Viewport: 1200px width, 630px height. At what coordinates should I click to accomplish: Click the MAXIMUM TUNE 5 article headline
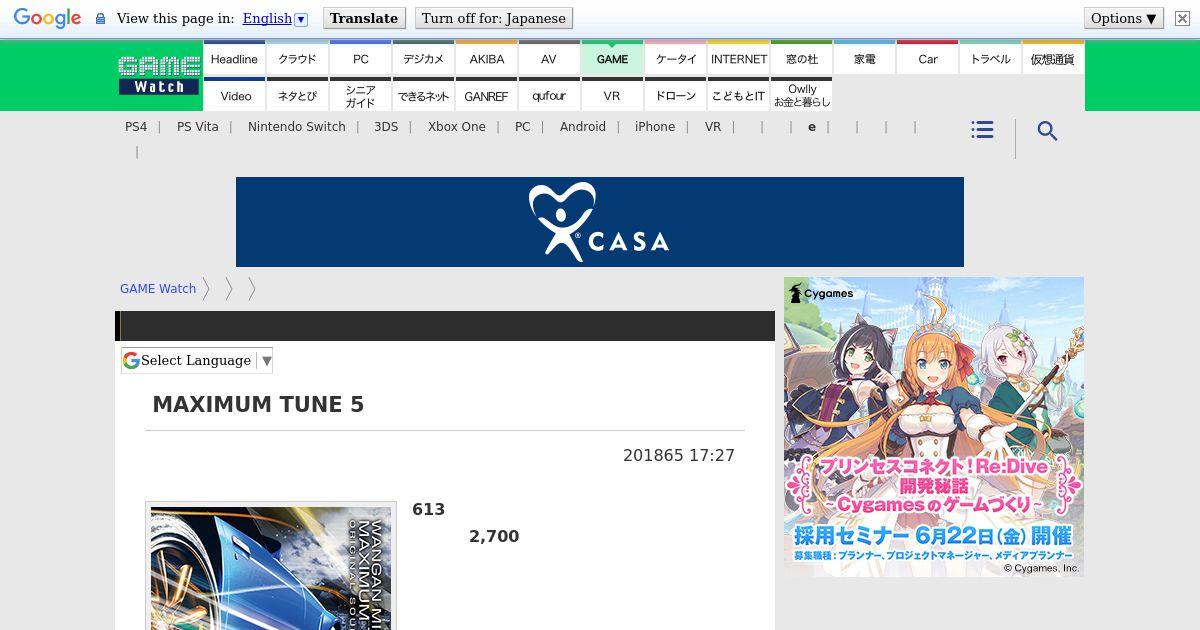(258, 405)
